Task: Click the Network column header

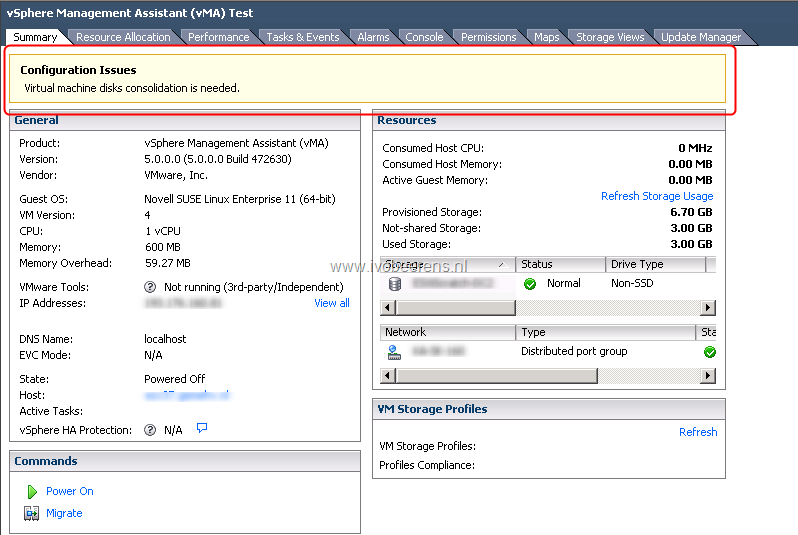Action: point(448,332)
